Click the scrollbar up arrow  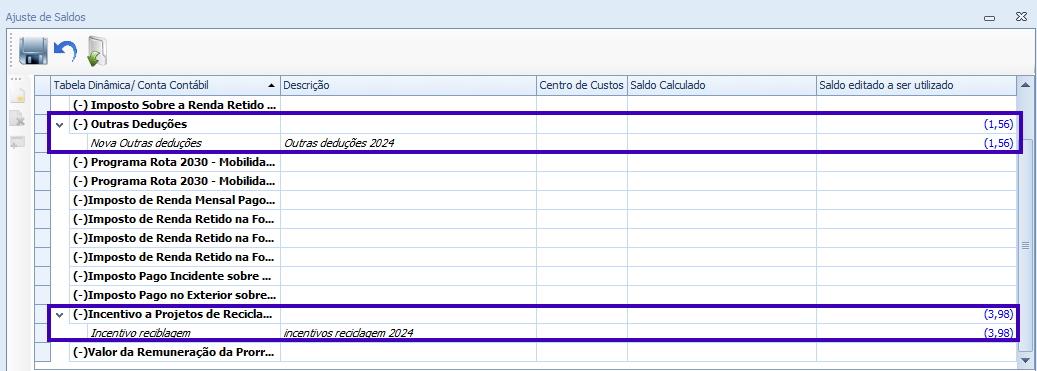pyautogui.click(x=1025, y=85)
